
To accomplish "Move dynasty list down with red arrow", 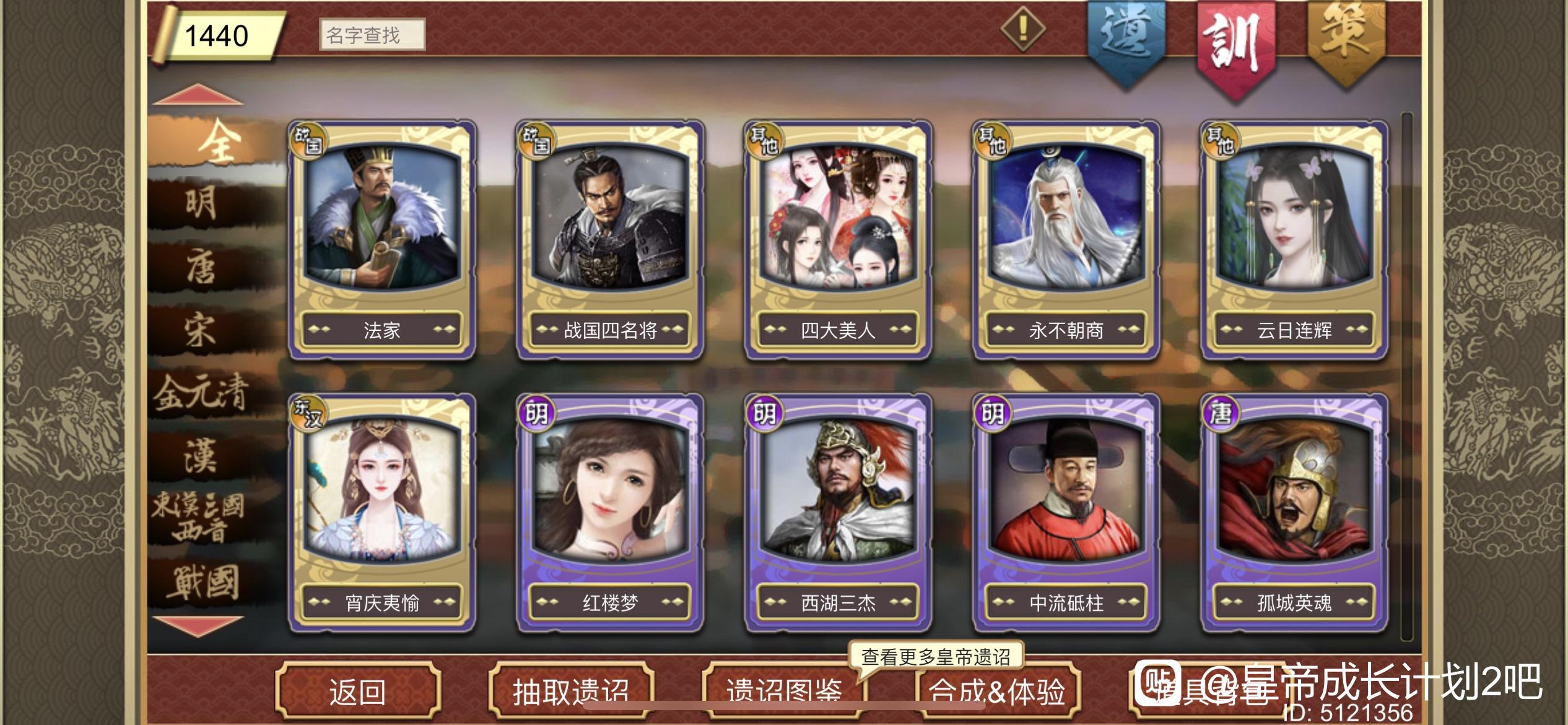I will [198, 626].
